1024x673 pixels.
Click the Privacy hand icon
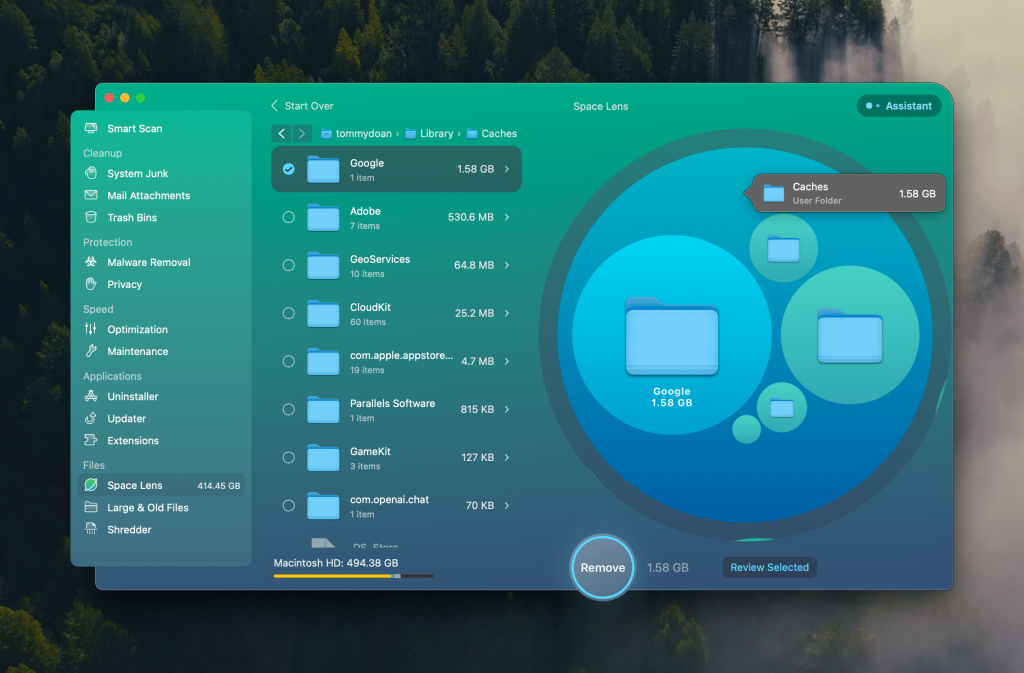(91, 285)
